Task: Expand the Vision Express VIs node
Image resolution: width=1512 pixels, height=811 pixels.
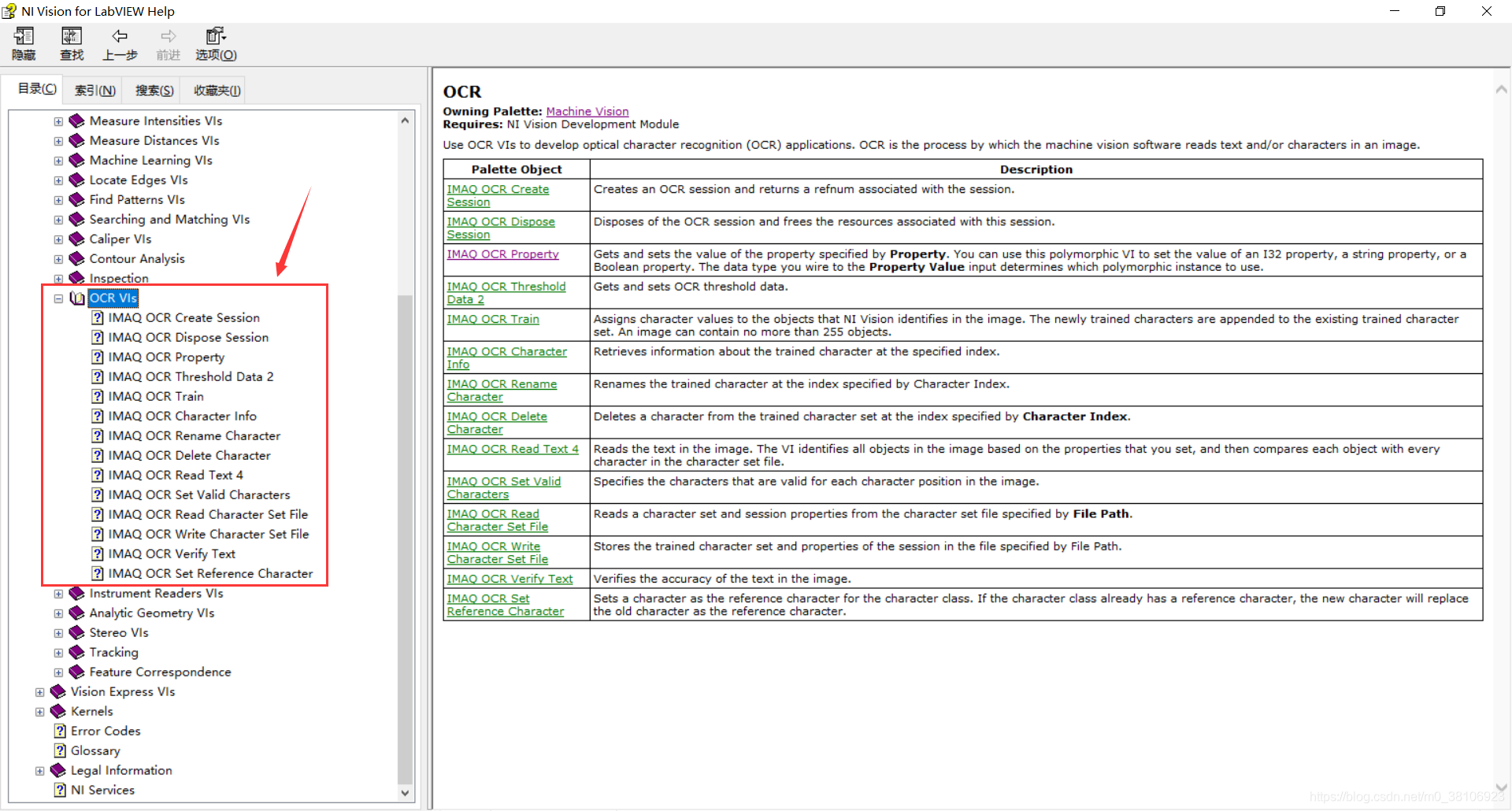Action: click(x=39, y=692)
